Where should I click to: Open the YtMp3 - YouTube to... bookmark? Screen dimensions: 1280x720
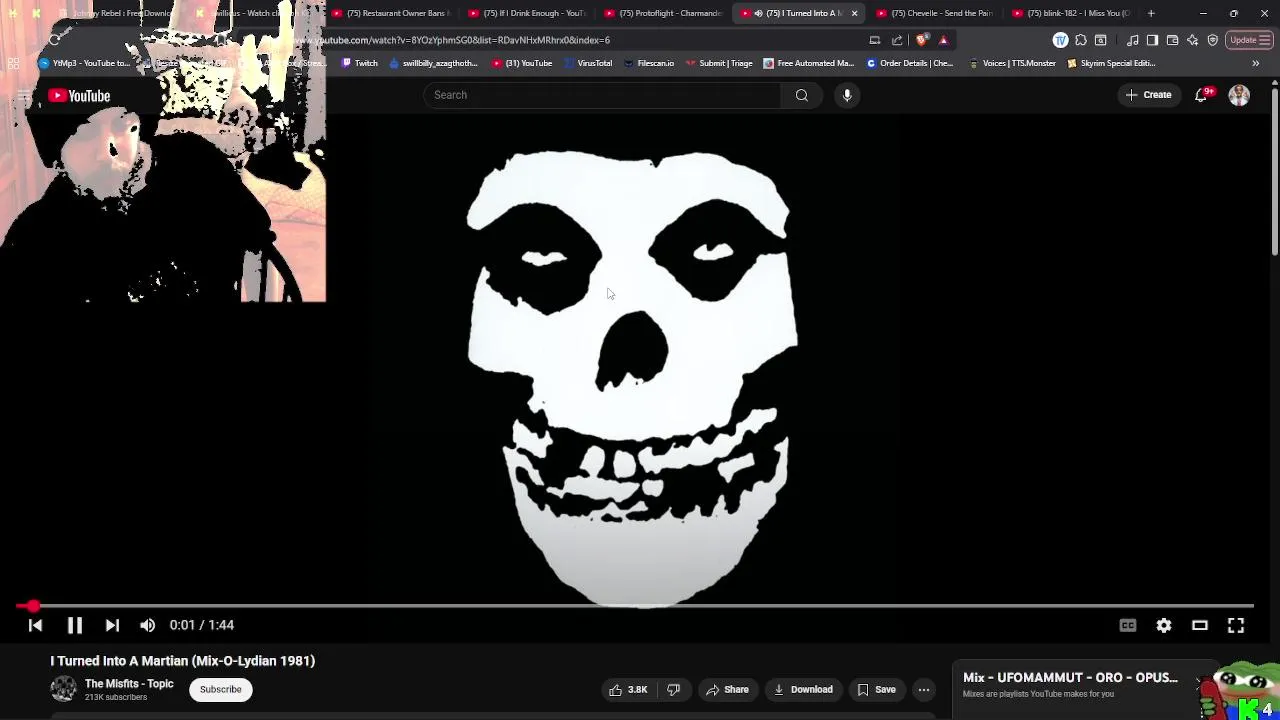[85, 63]
